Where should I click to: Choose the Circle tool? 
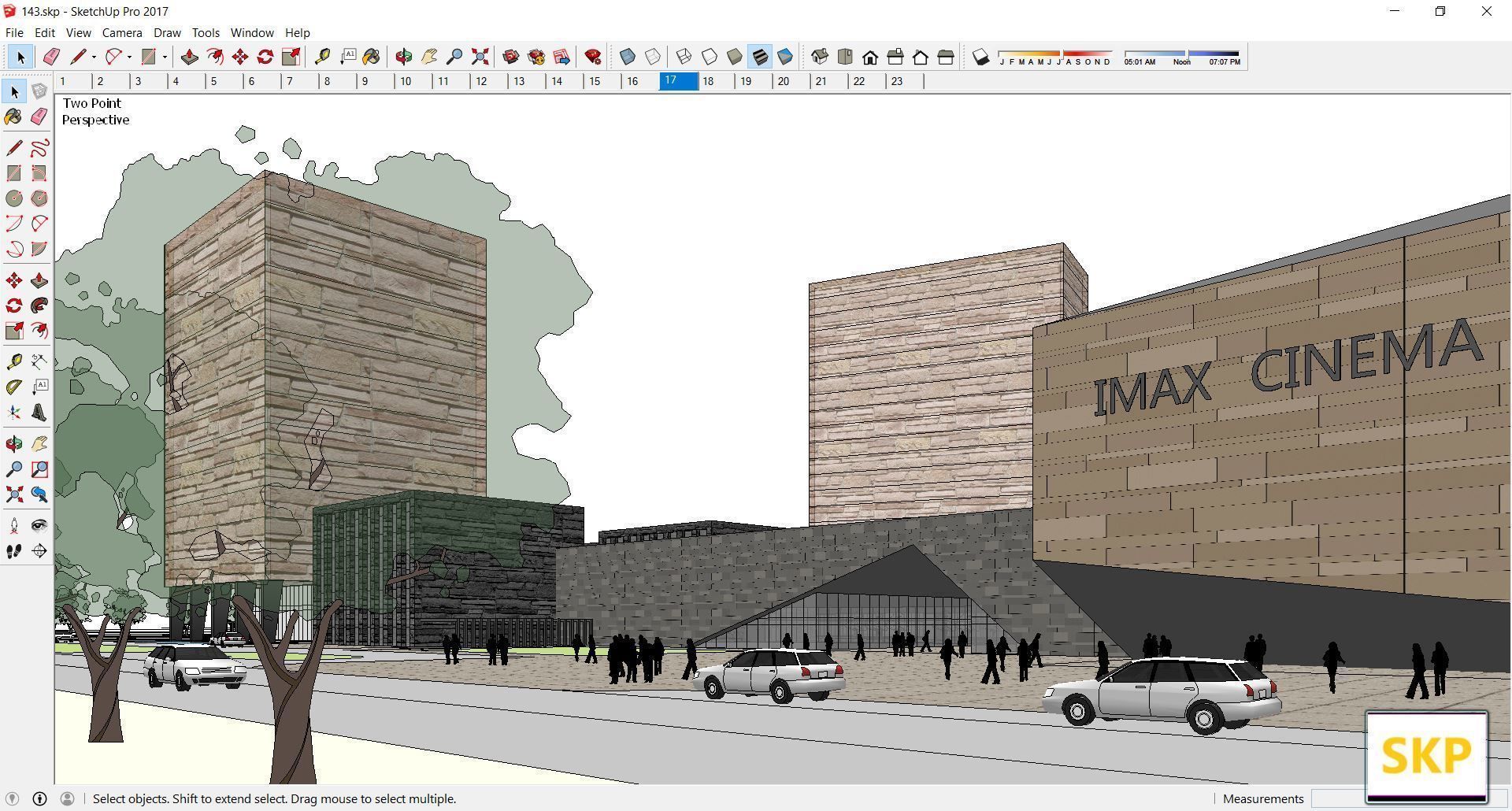pyautogui.click(x=14, y=198)
